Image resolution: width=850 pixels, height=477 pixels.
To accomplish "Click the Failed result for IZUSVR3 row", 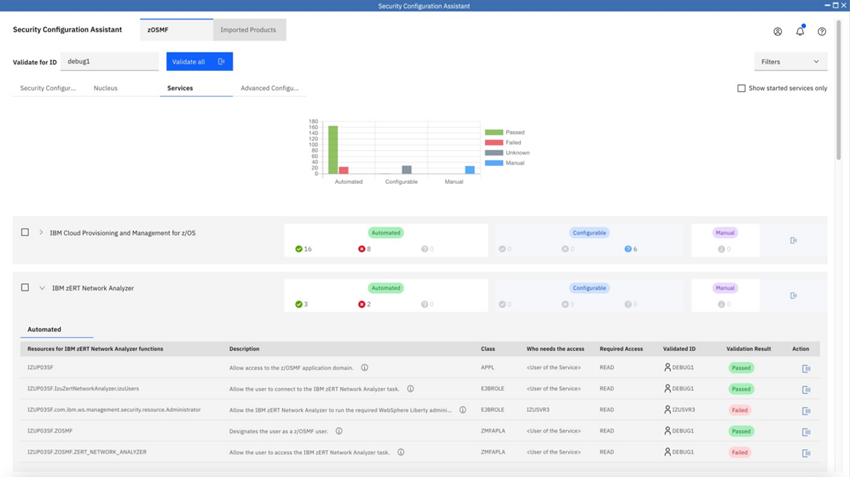I will click(x=739, y=410).
